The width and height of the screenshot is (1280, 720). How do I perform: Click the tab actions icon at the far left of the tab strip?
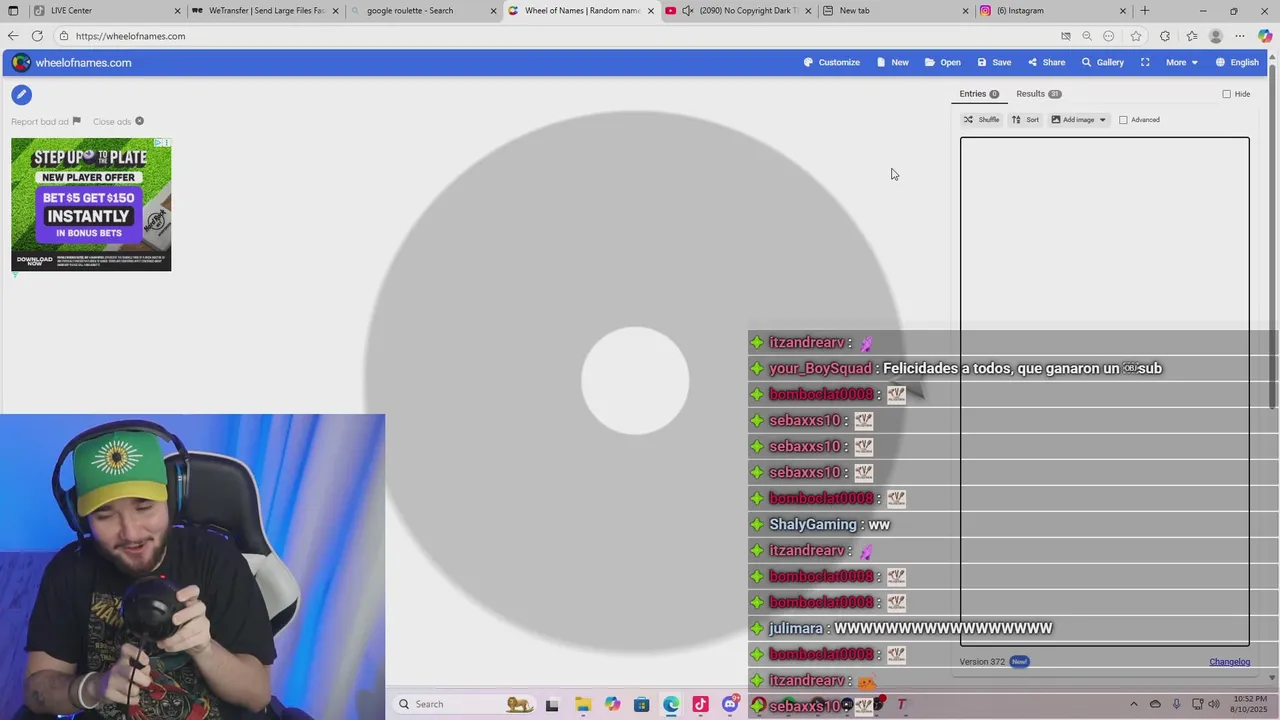click(x=13, y=11)
